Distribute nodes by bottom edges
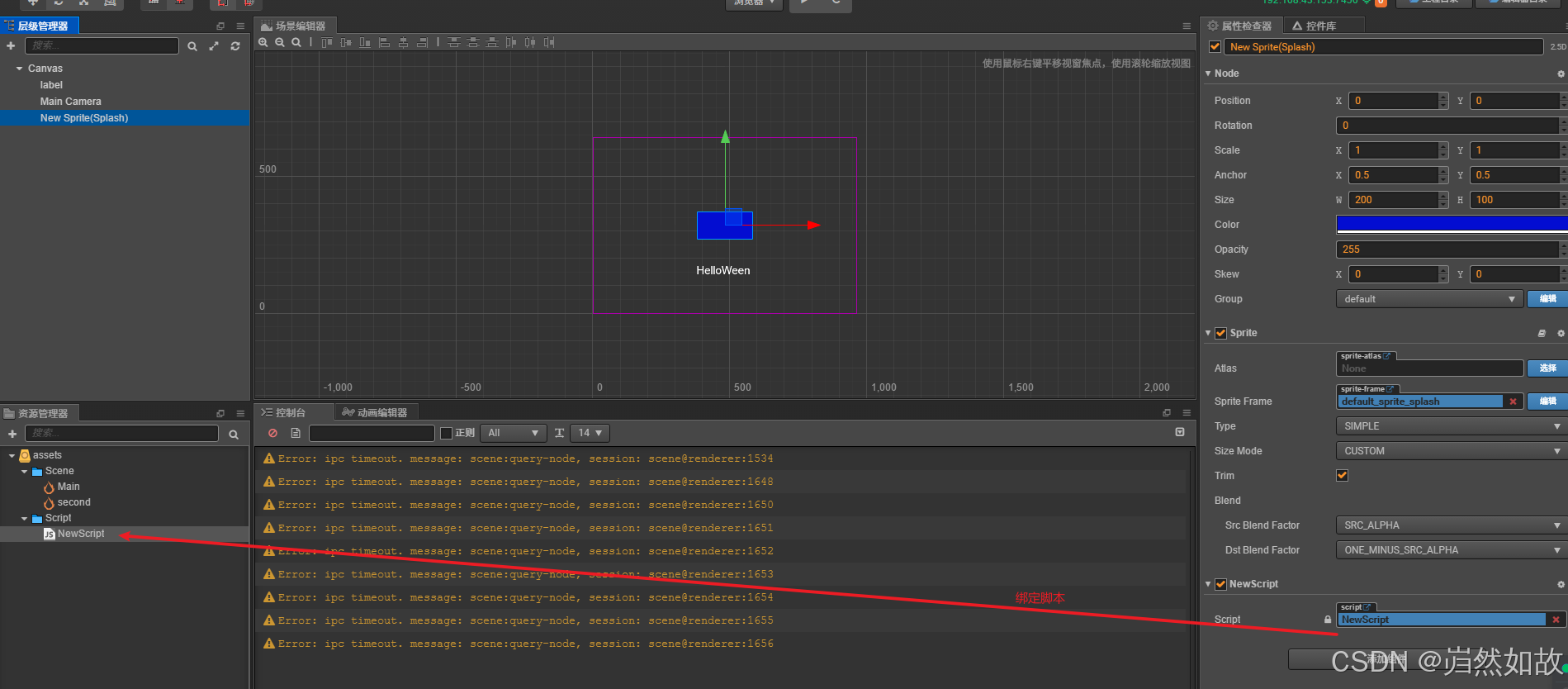This screenshot has height=689, width=1568. pyautogui.click(x=492, y=42)
